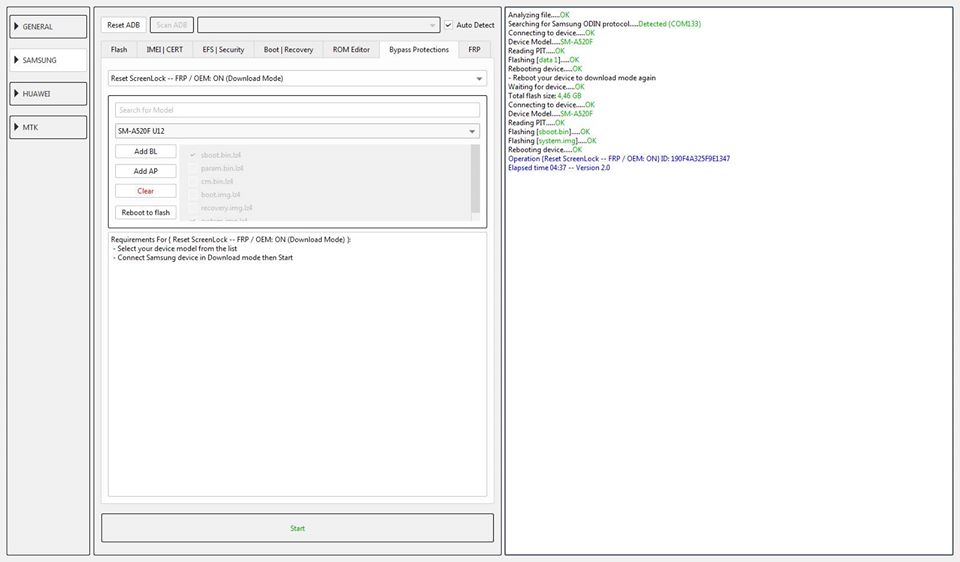Click the Scan ADB button
The width and height of the screenshot is (960, 562).
click(171, 25)
